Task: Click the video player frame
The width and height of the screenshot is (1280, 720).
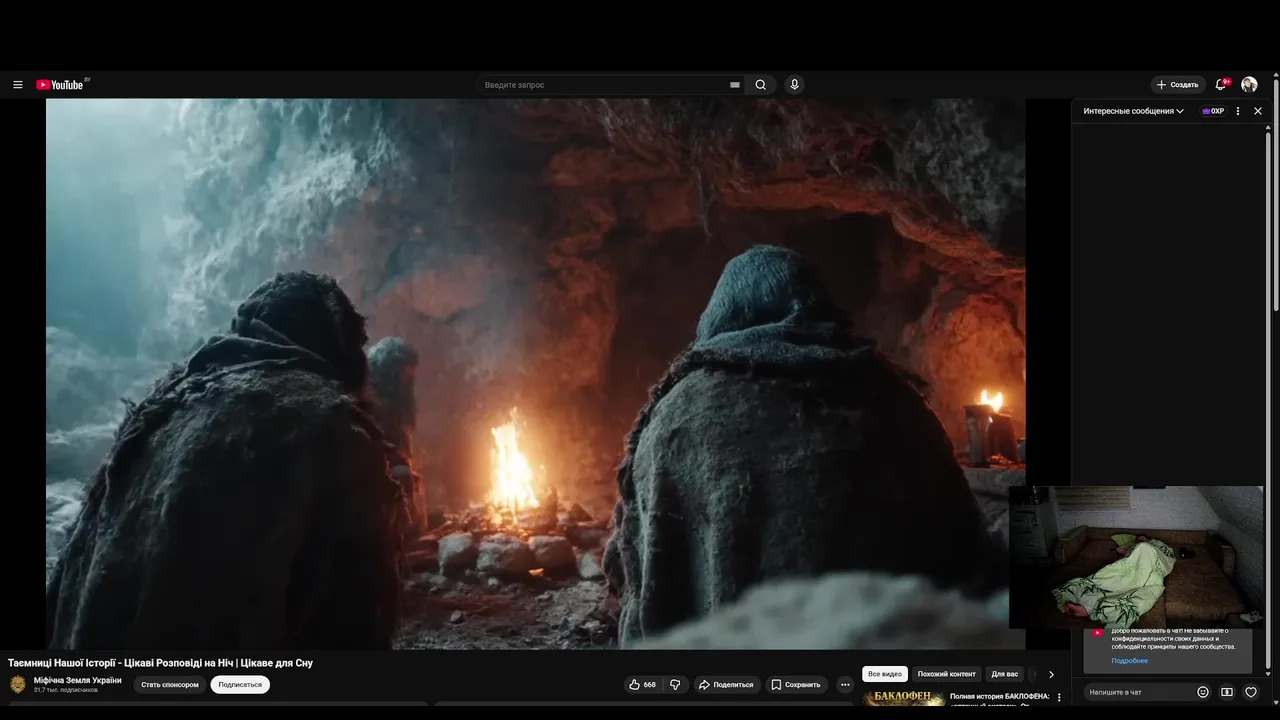Action: tap(535, 373)
